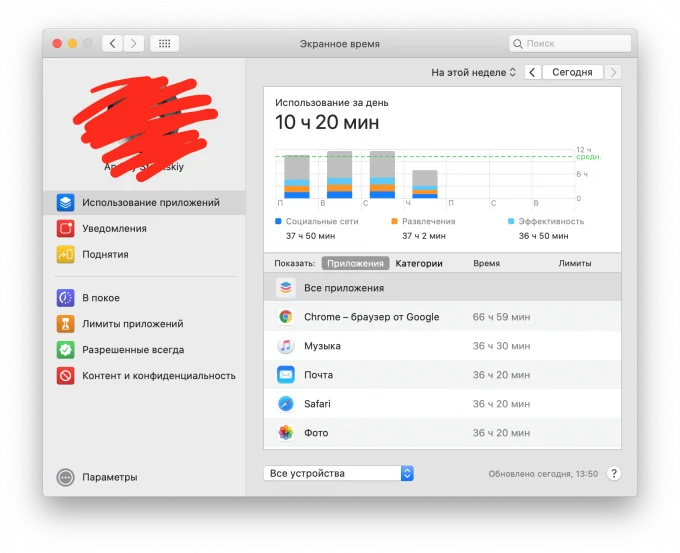Viewport: 680px width, 553px height.
Task: Click the '36 ч 50 мин' productivity total
Action: click(543, 236)
